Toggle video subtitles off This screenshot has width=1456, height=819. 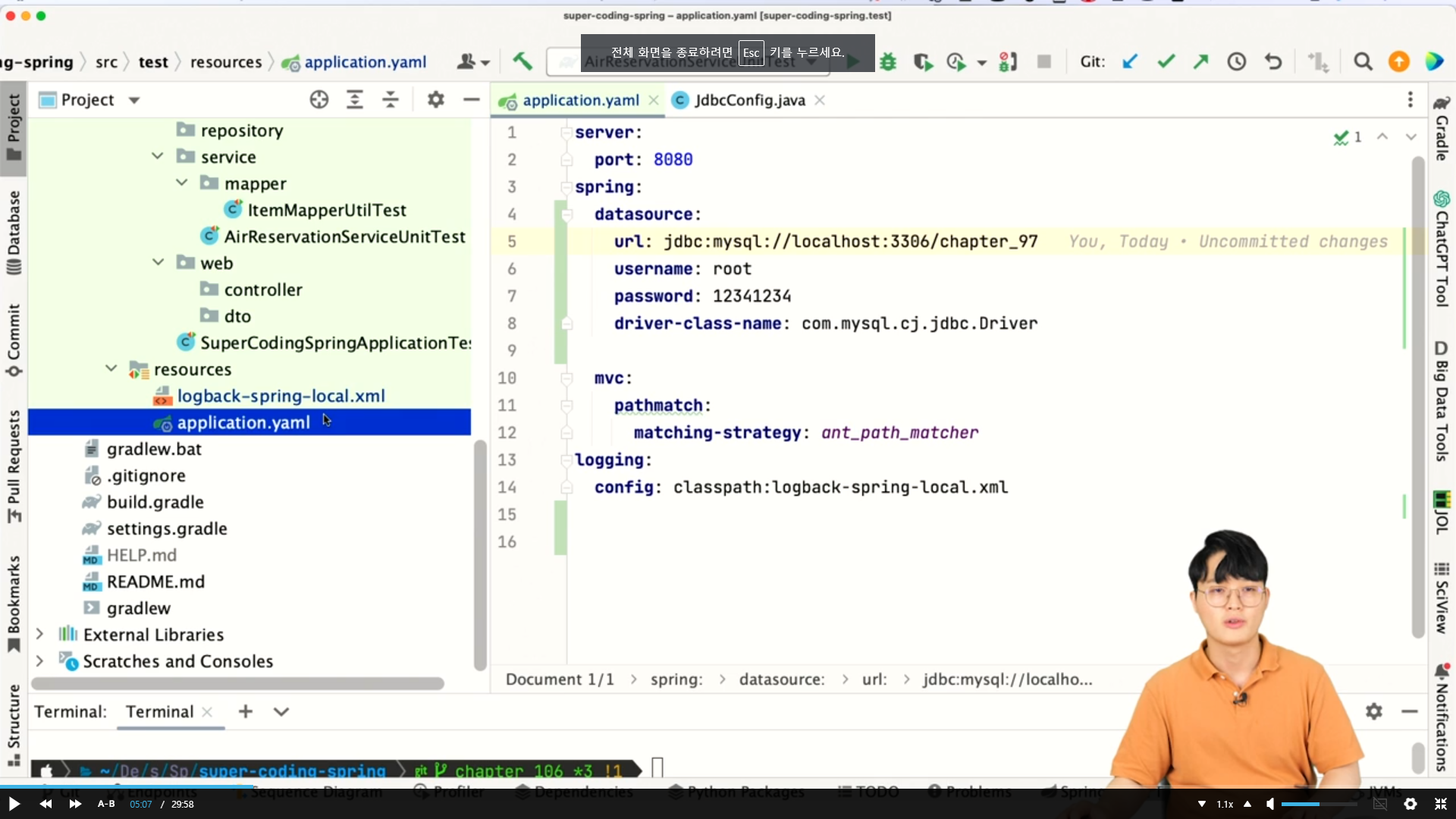point(1379,804)
